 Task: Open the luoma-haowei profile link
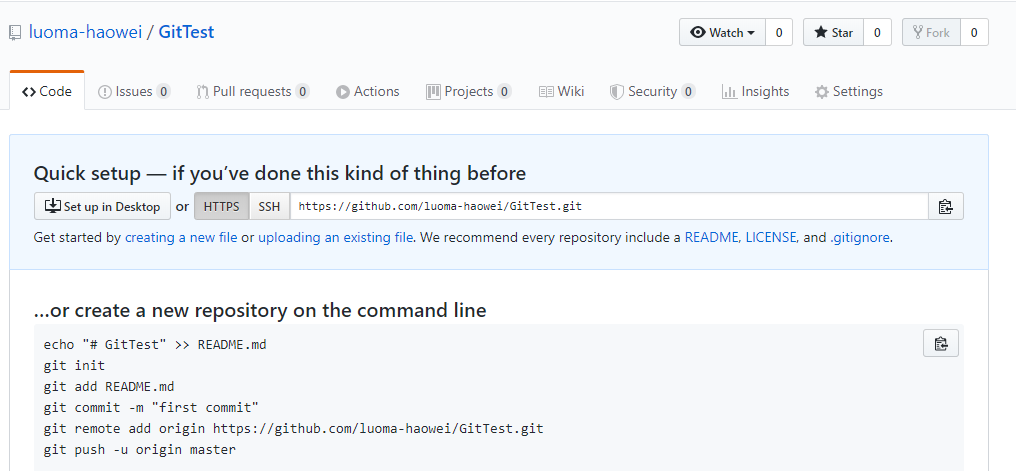tap(85, 32)
